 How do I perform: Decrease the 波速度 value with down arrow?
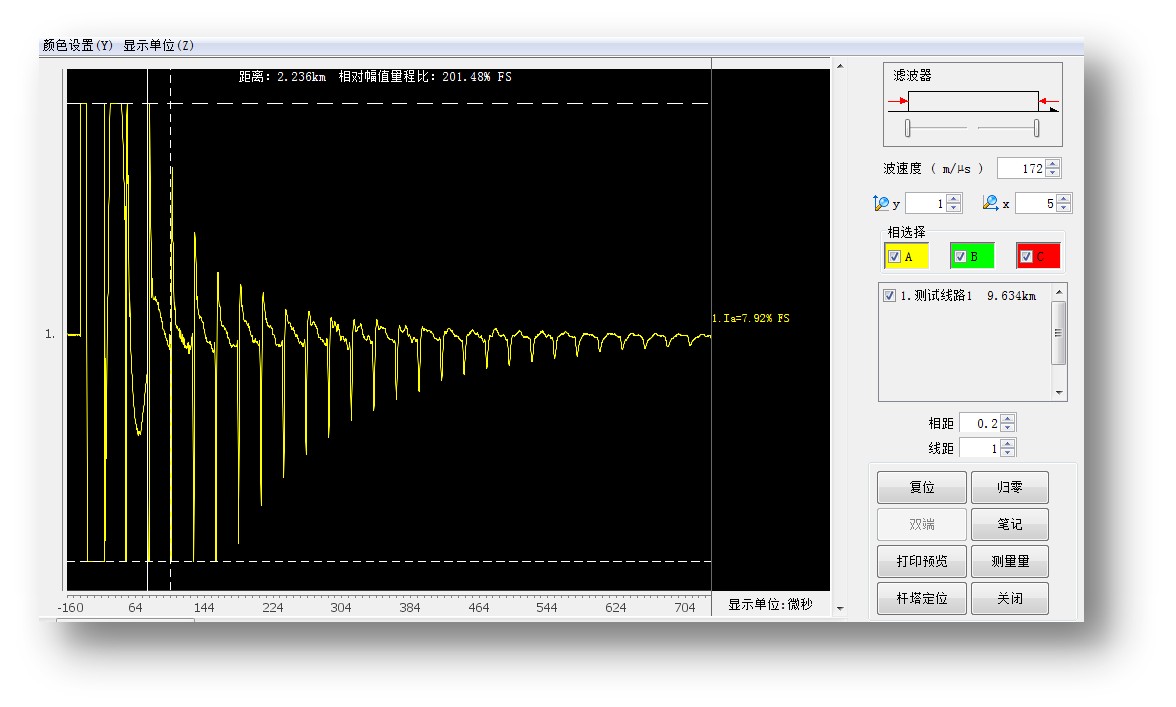(x=1053, y=173)
